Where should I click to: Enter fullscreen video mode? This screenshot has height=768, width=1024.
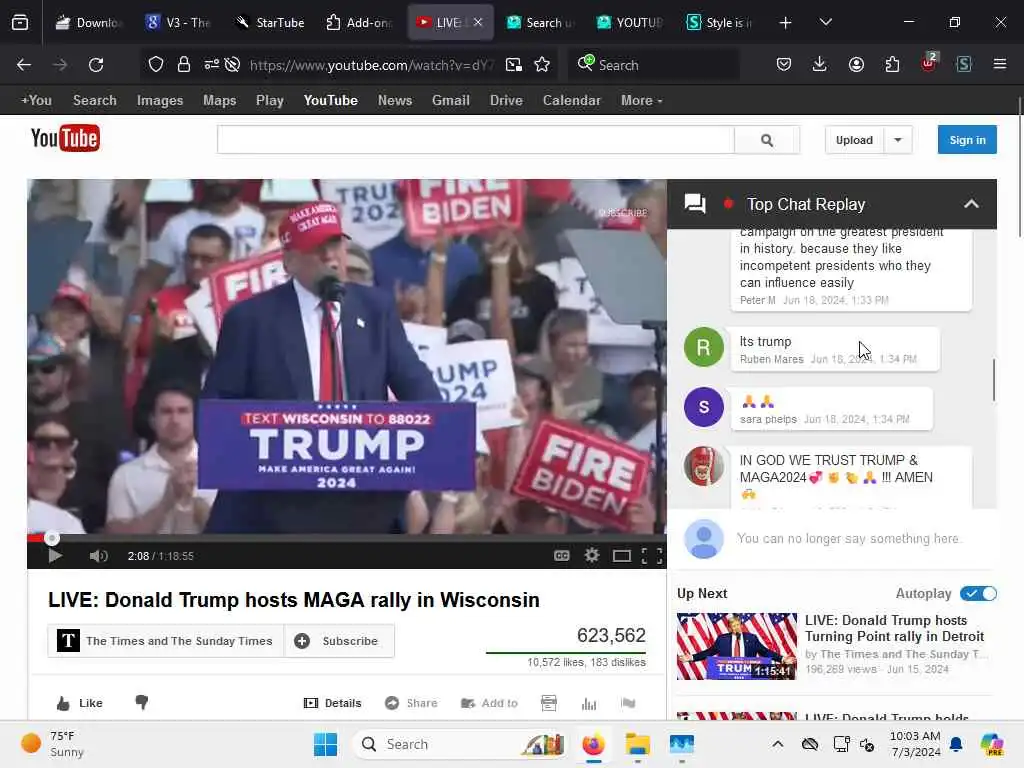point(652,556)
